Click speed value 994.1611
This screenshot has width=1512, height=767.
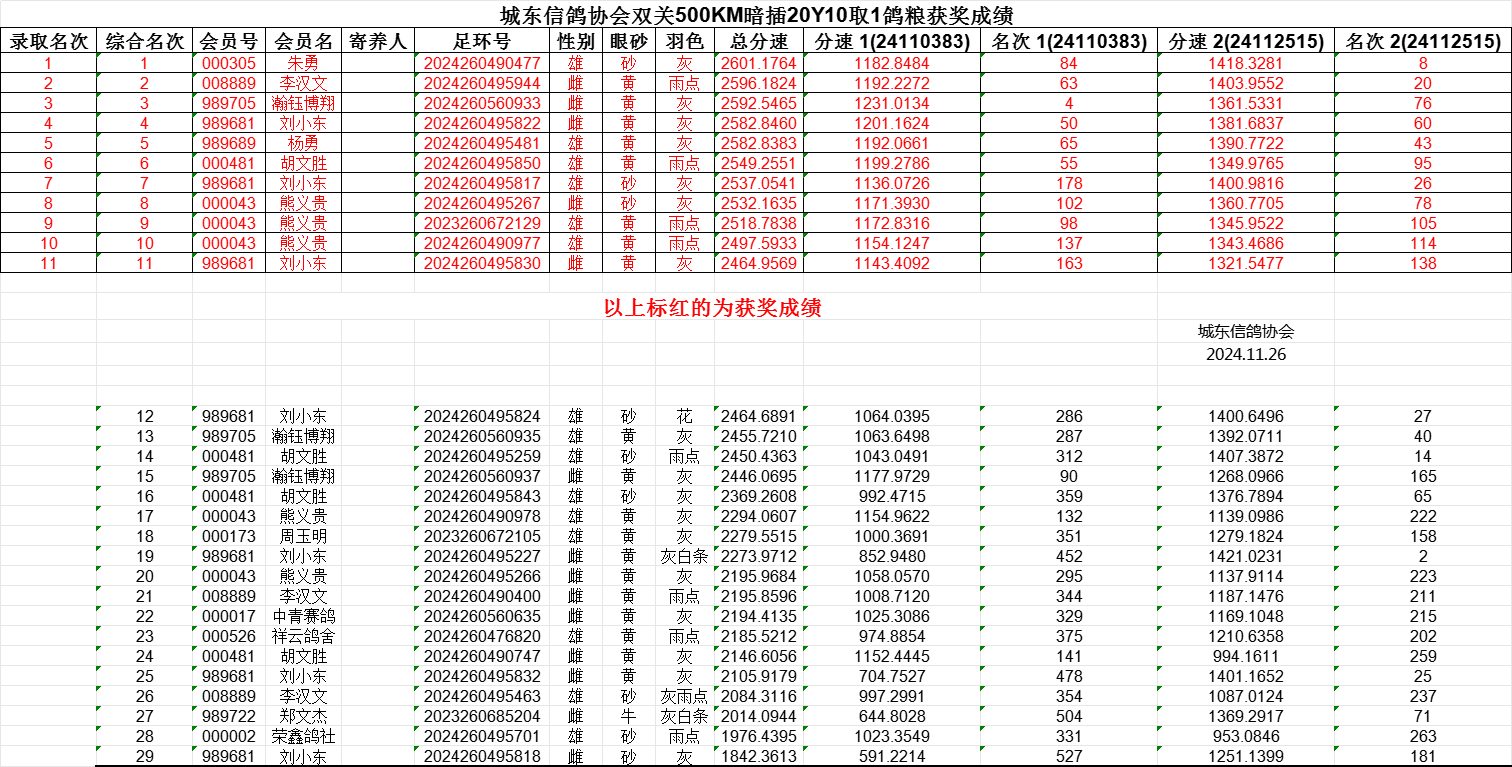[x=1246, y=656]
